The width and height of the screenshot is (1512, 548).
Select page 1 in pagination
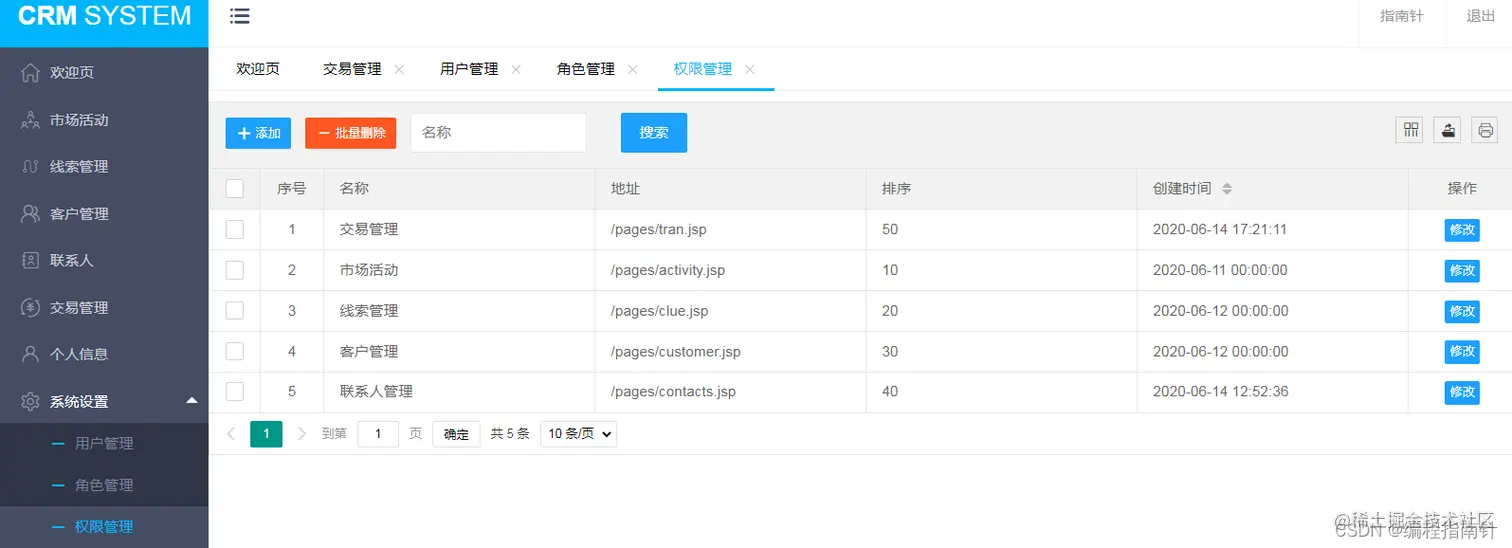[266, 434]
